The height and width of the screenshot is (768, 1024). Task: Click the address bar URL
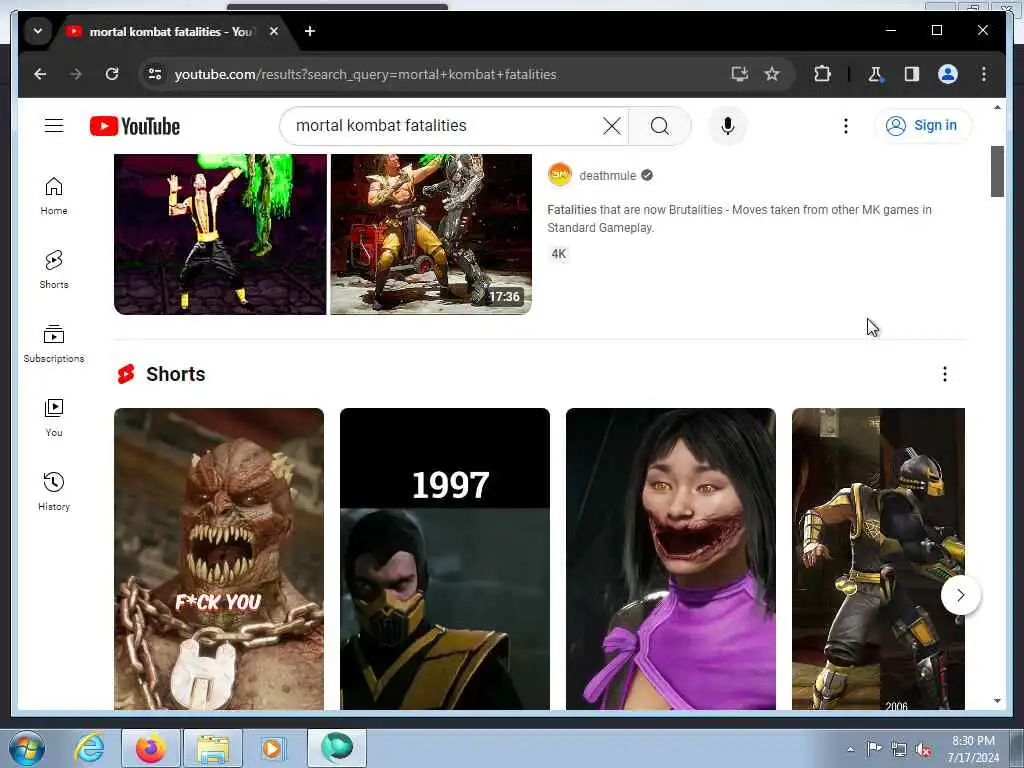coord(366,74)
